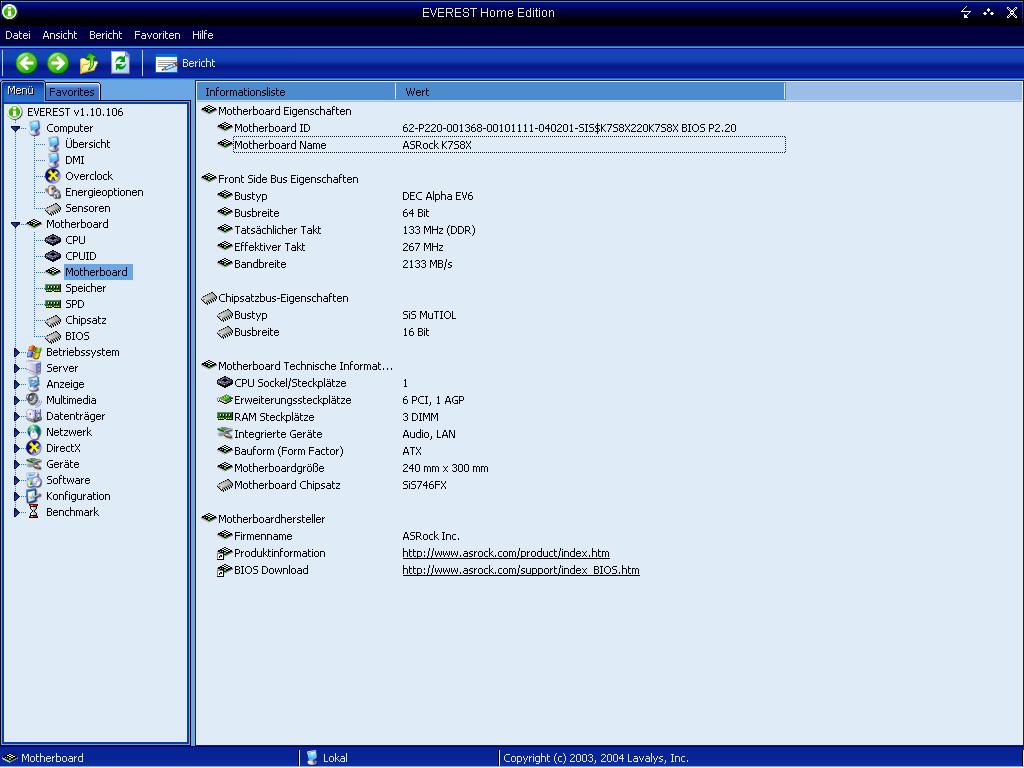Collapse the Computer tree node
Screen dimensions: 1024x768
[16, 129]
